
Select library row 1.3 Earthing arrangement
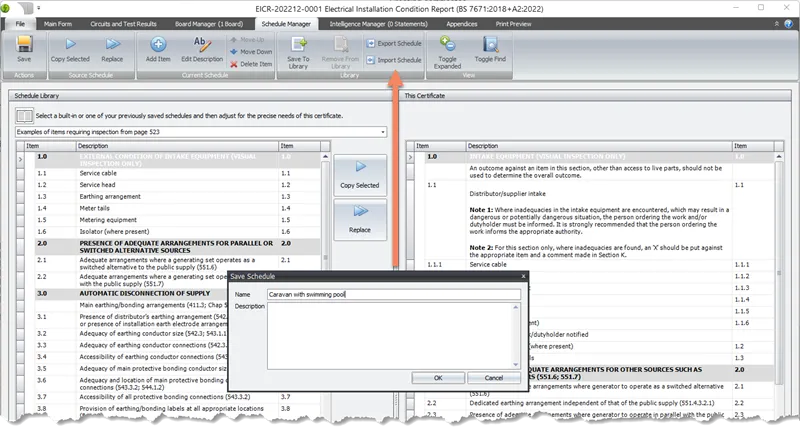[x=173, y=197]
